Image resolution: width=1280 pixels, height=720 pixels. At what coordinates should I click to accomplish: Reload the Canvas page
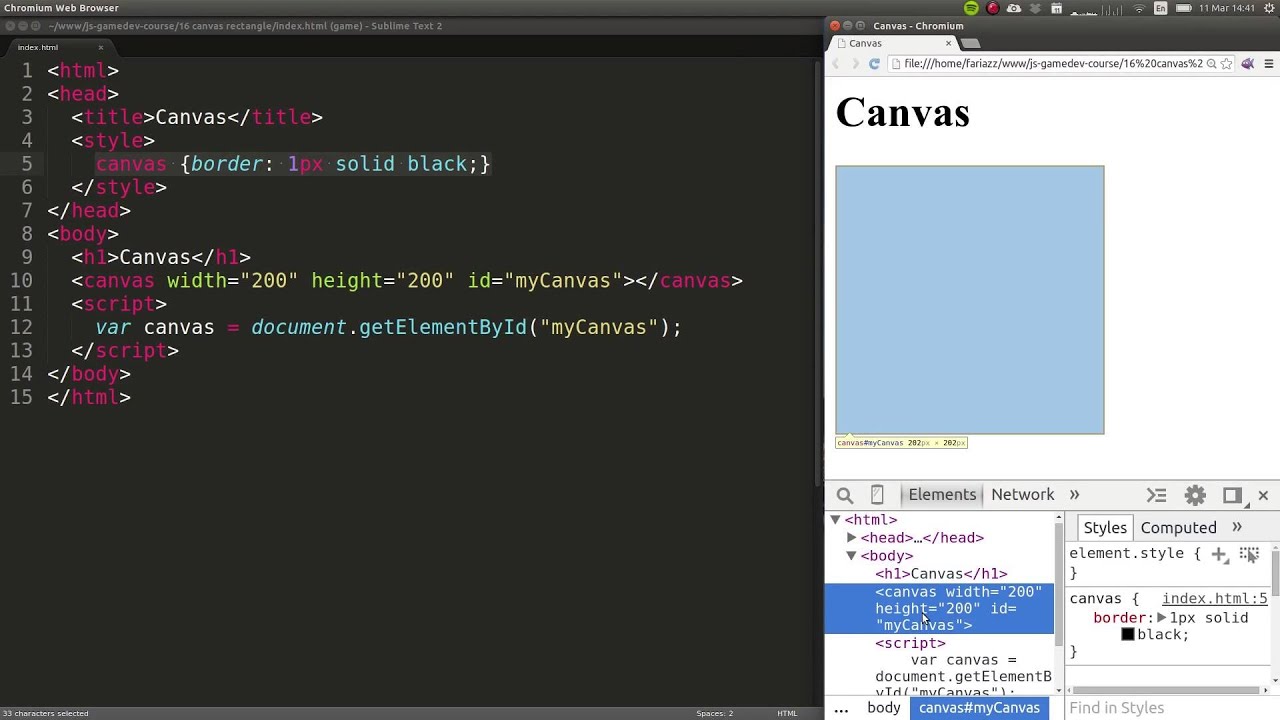(x=874, y=64)
